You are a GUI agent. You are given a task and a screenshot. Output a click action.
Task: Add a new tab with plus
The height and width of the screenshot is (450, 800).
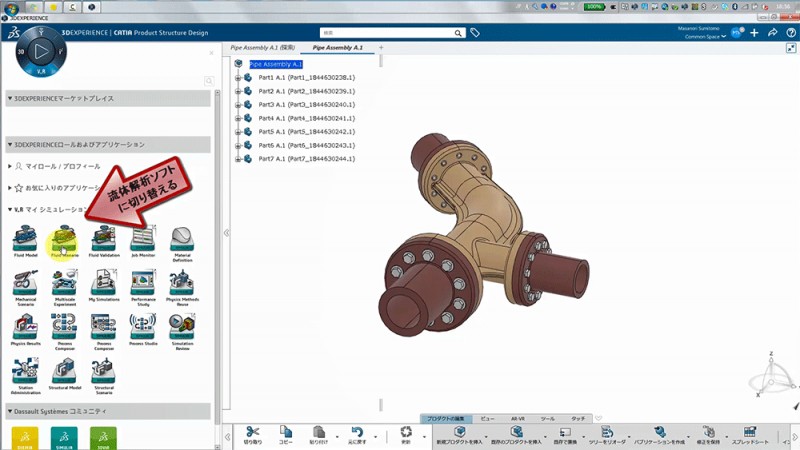click(x=381, y=47)
